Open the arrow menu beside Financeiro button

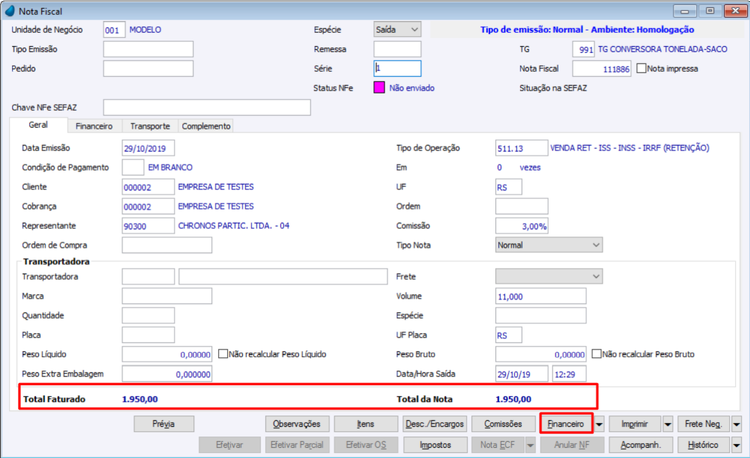(x=599, y=424)
